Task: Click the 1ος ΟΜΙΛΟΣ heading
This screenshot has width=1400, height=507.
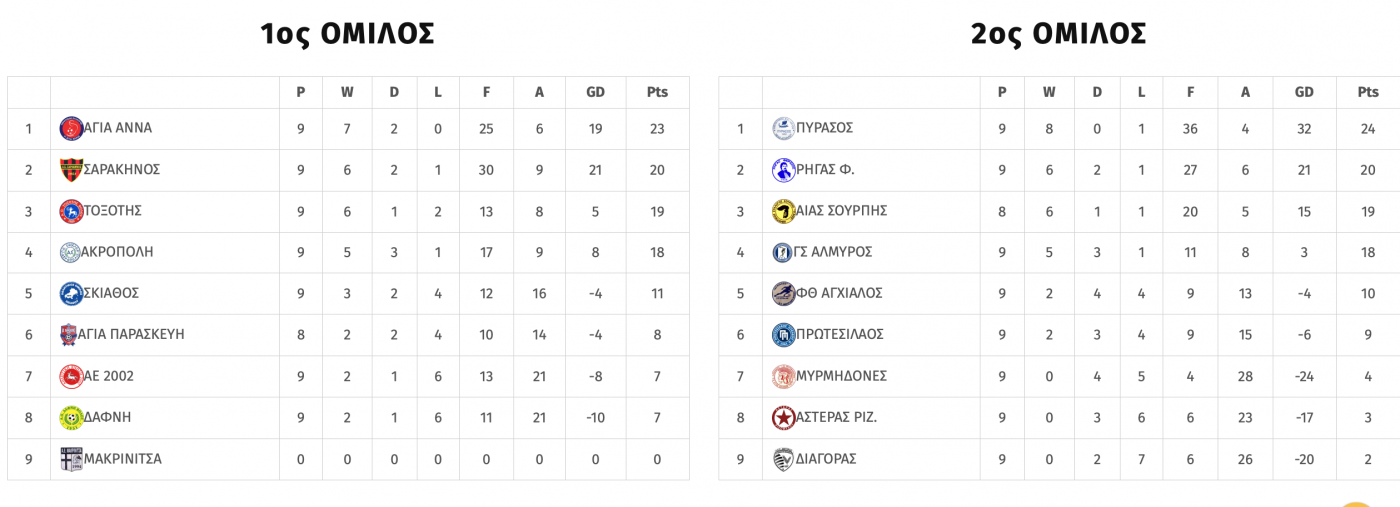Action: pyautogui.click(x=347, y=34)
